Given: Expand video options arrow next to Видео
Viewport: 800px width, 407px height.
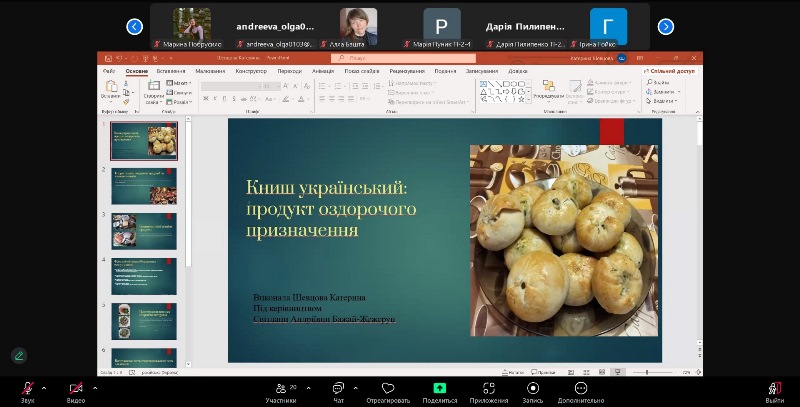Looking at the screenshot, I should (x=95, y=388).
